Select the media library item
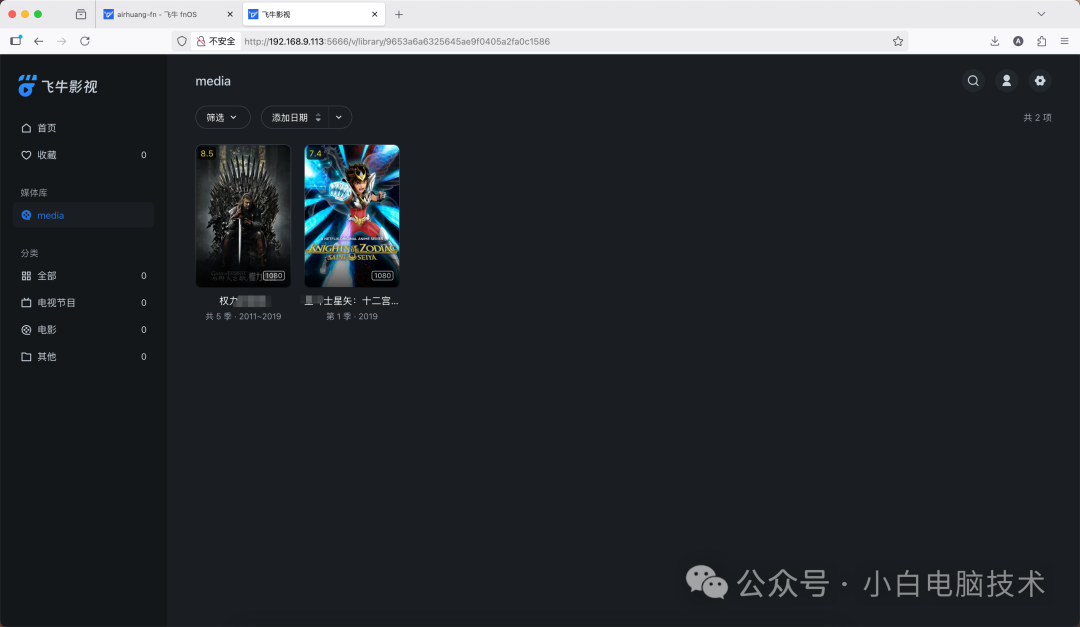This screenshot has height=627, width=1080. point(83,215)
